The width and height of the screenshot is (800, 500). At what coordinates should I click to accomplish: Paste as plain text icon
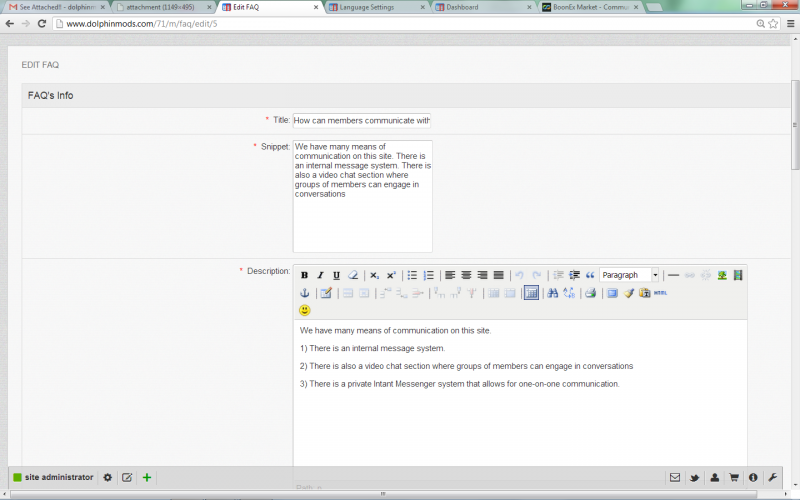point(644,293)
